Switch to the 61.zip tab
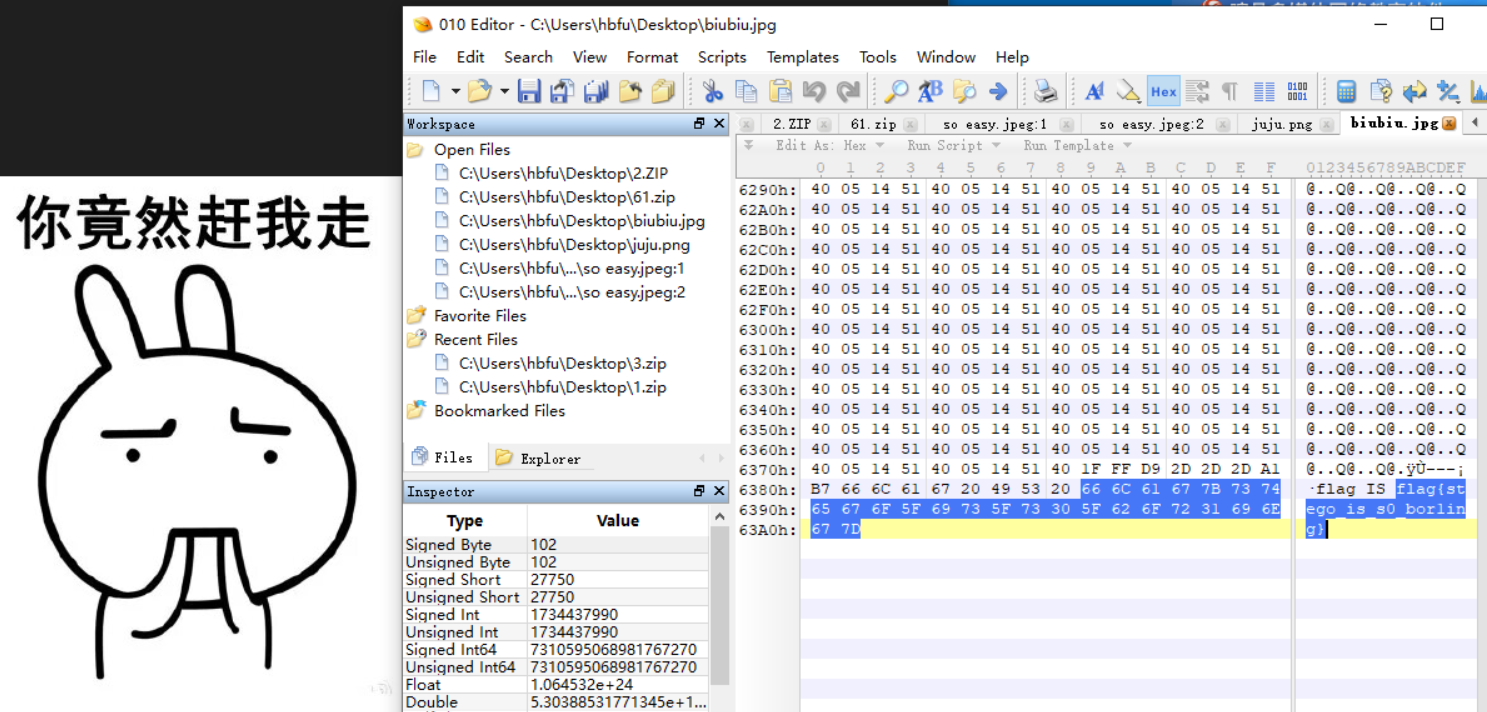The width and height of the screenshot is (1487, 712). pos(873,124)
